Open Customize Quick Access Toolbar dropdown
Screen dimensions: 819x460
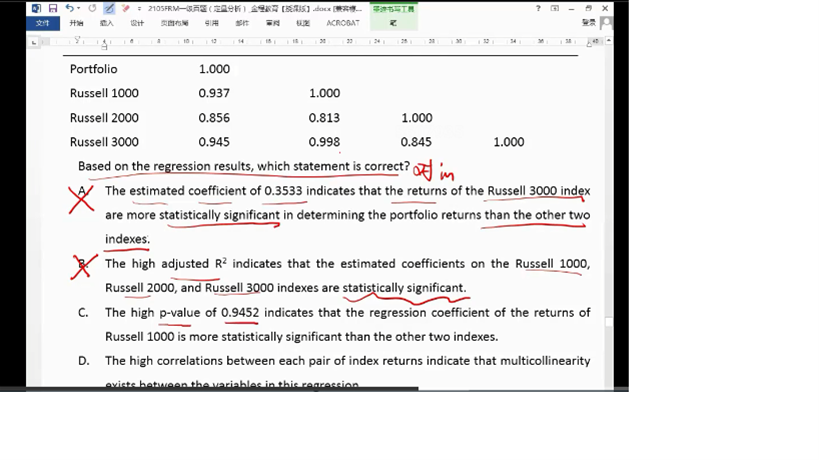(139, 9)
